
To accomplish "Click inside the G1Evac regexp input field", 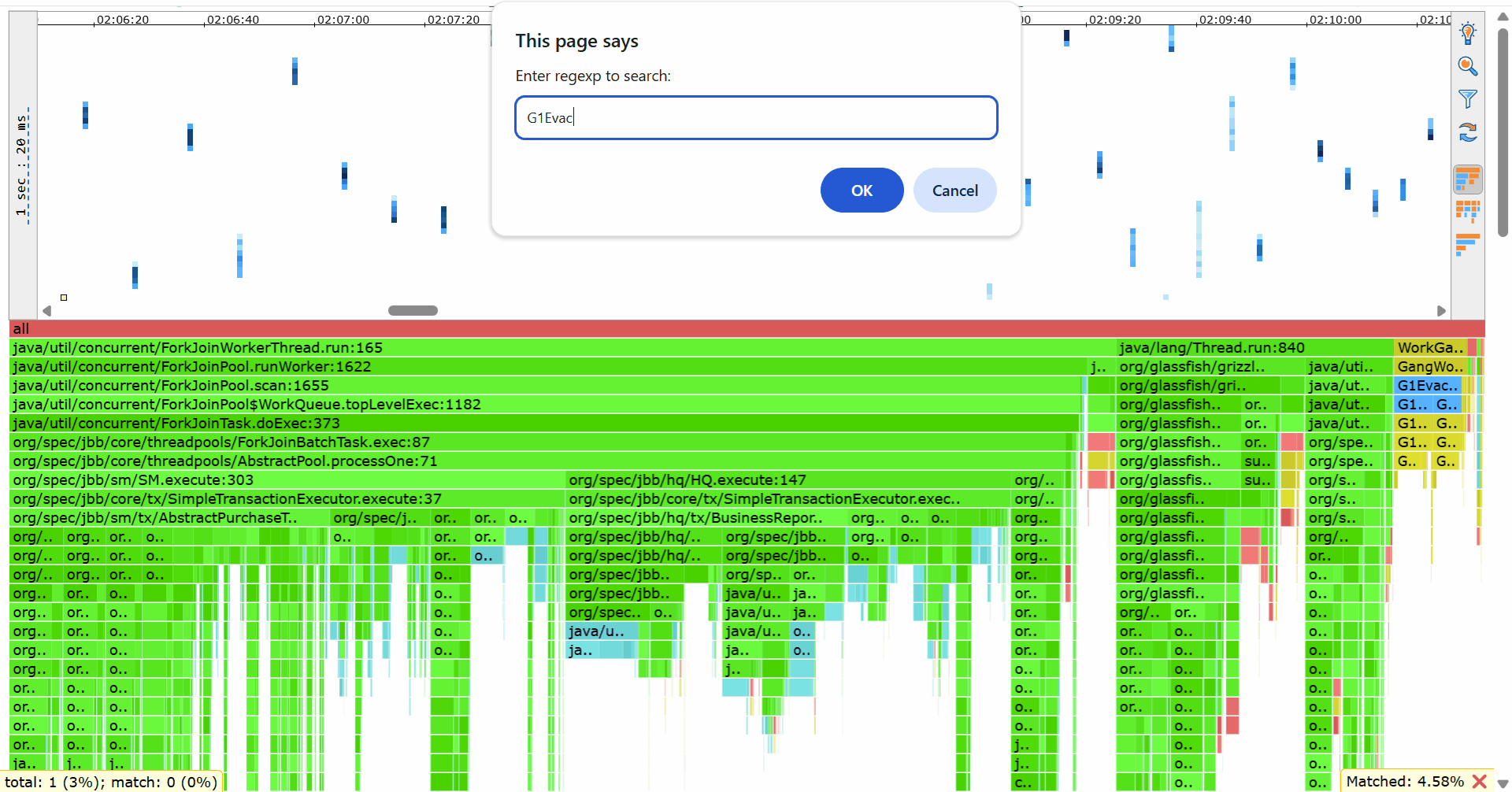I will point(755,117).
